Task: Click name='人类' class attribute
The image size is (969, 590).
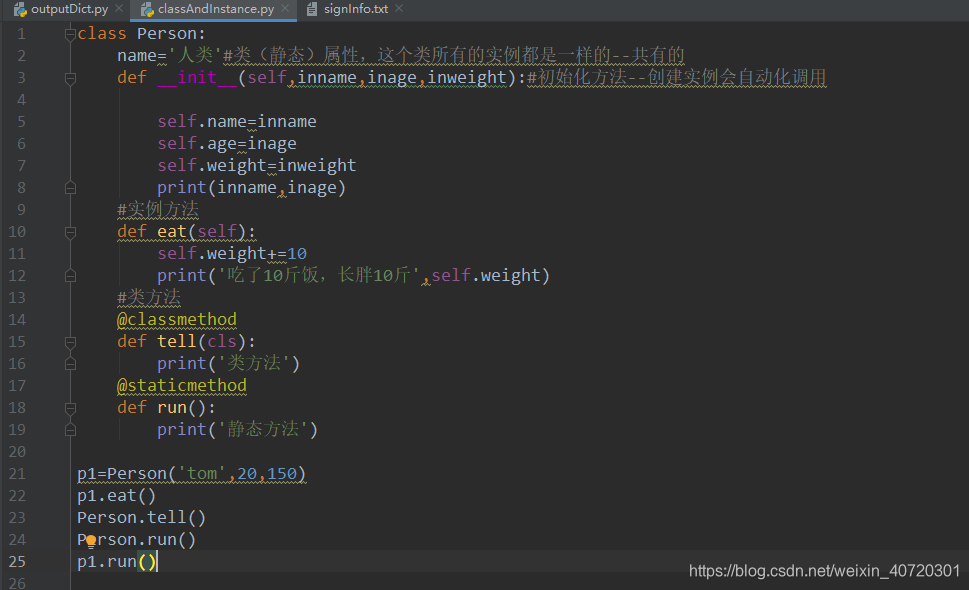Action: [x=169, y=55]
